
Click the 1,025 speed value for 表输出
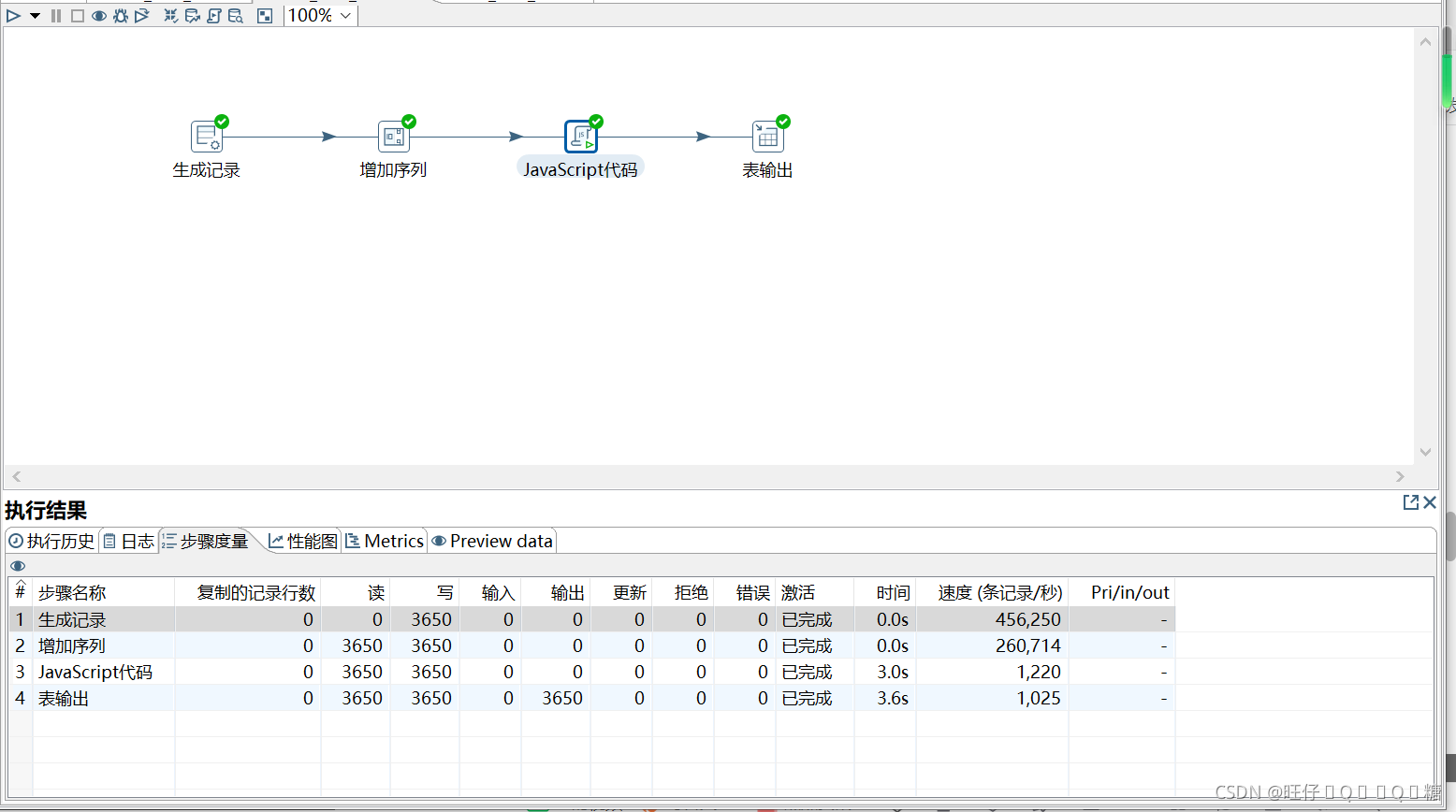(x=1039, y=698)
